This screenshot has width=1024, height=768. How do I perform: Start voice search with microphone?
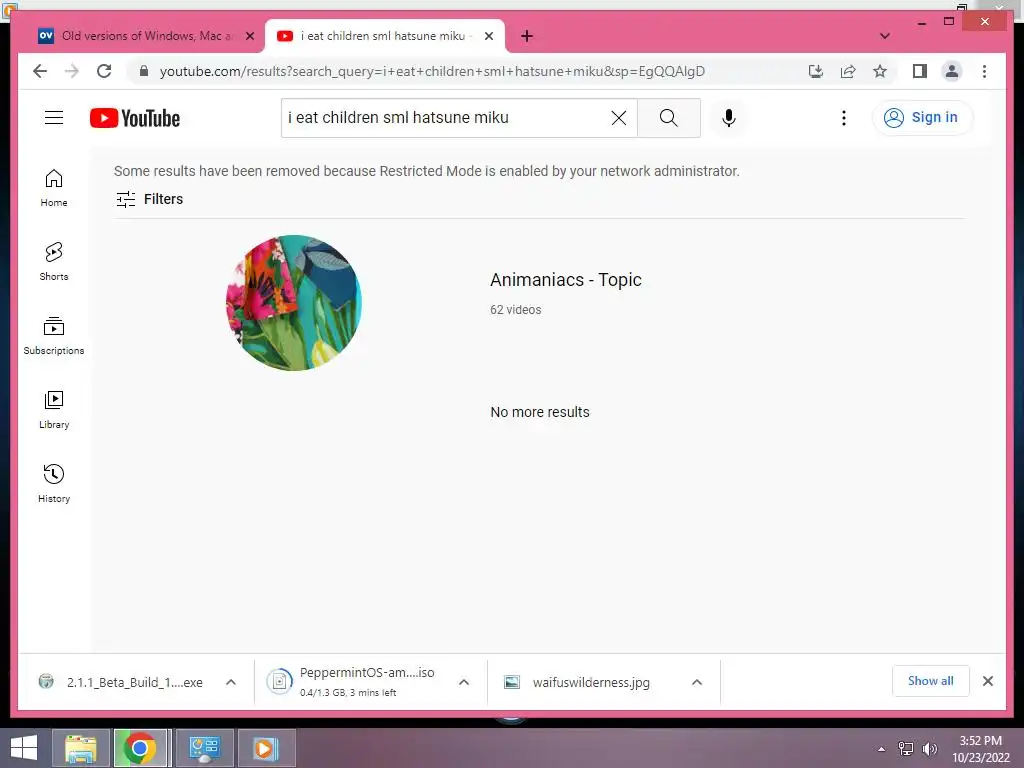click(729, 118)
